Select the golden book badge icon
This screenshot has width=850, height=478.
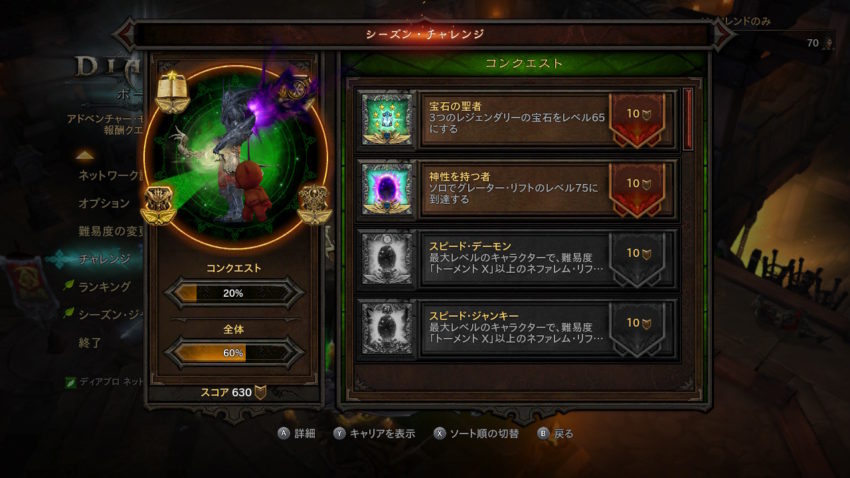tap(172, 92)
